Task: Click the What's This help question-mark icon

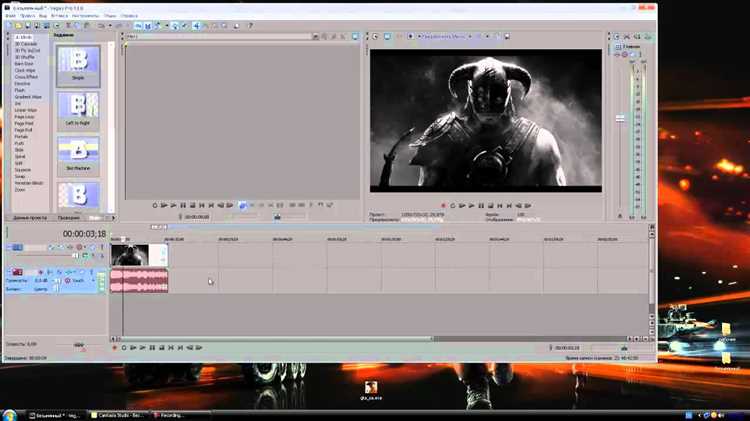Action: [250, 26]
